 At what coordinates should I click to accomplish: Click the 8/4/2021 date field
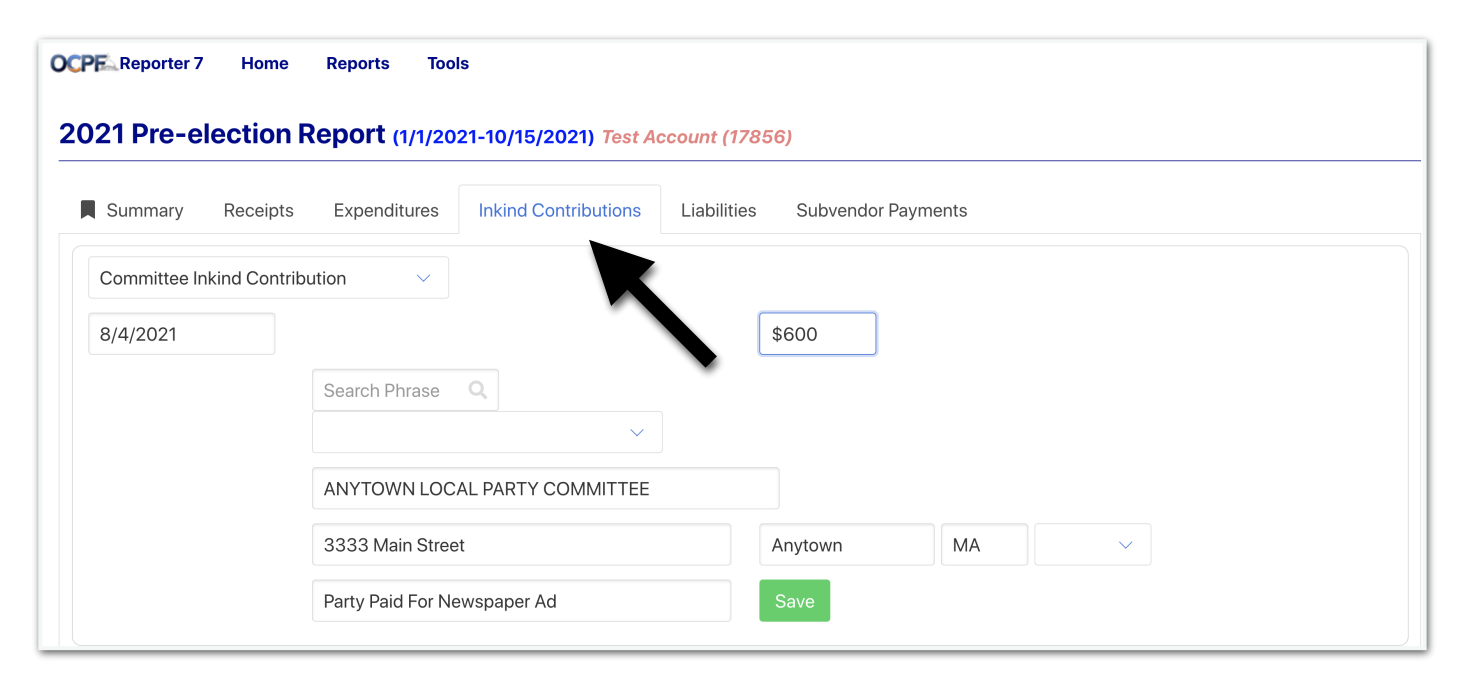pos(181,334)
